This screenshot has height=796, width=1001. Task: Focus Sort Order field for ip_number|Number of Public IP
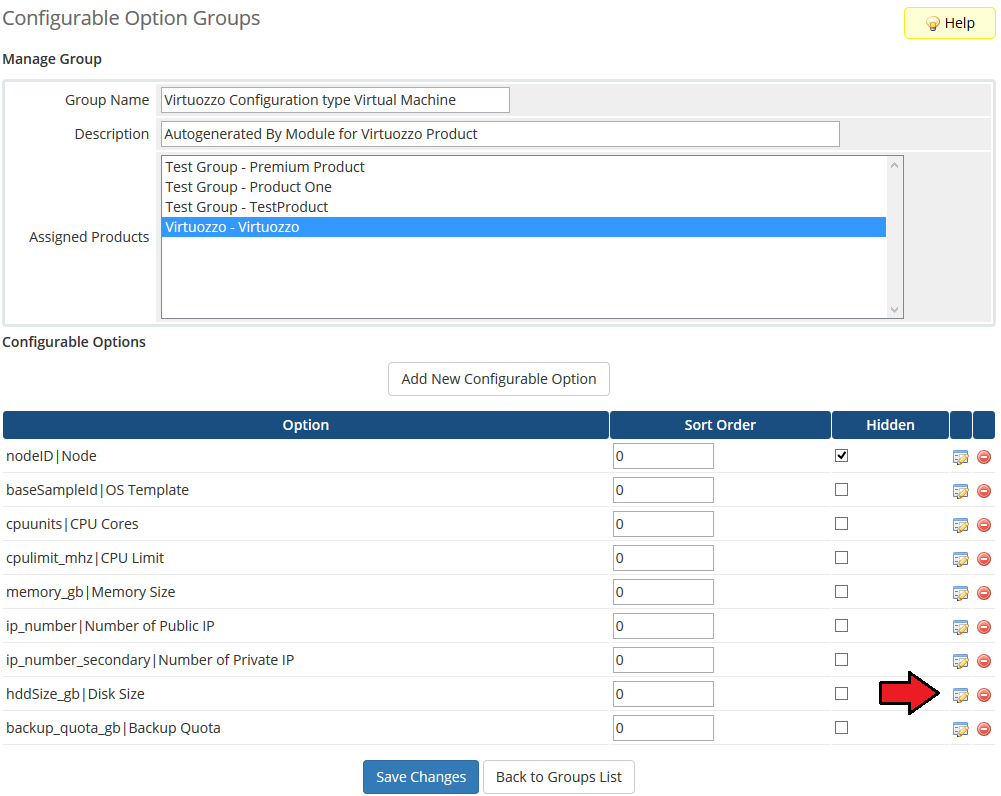click(663, 626)
